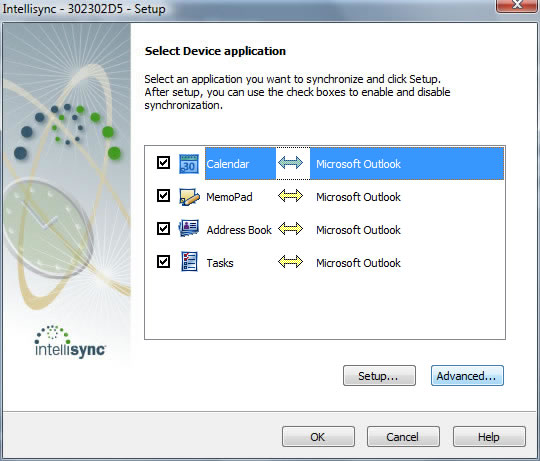Click the MemoPad notepad icon
This screenshot has height=461, width=540.
(189, 197)
